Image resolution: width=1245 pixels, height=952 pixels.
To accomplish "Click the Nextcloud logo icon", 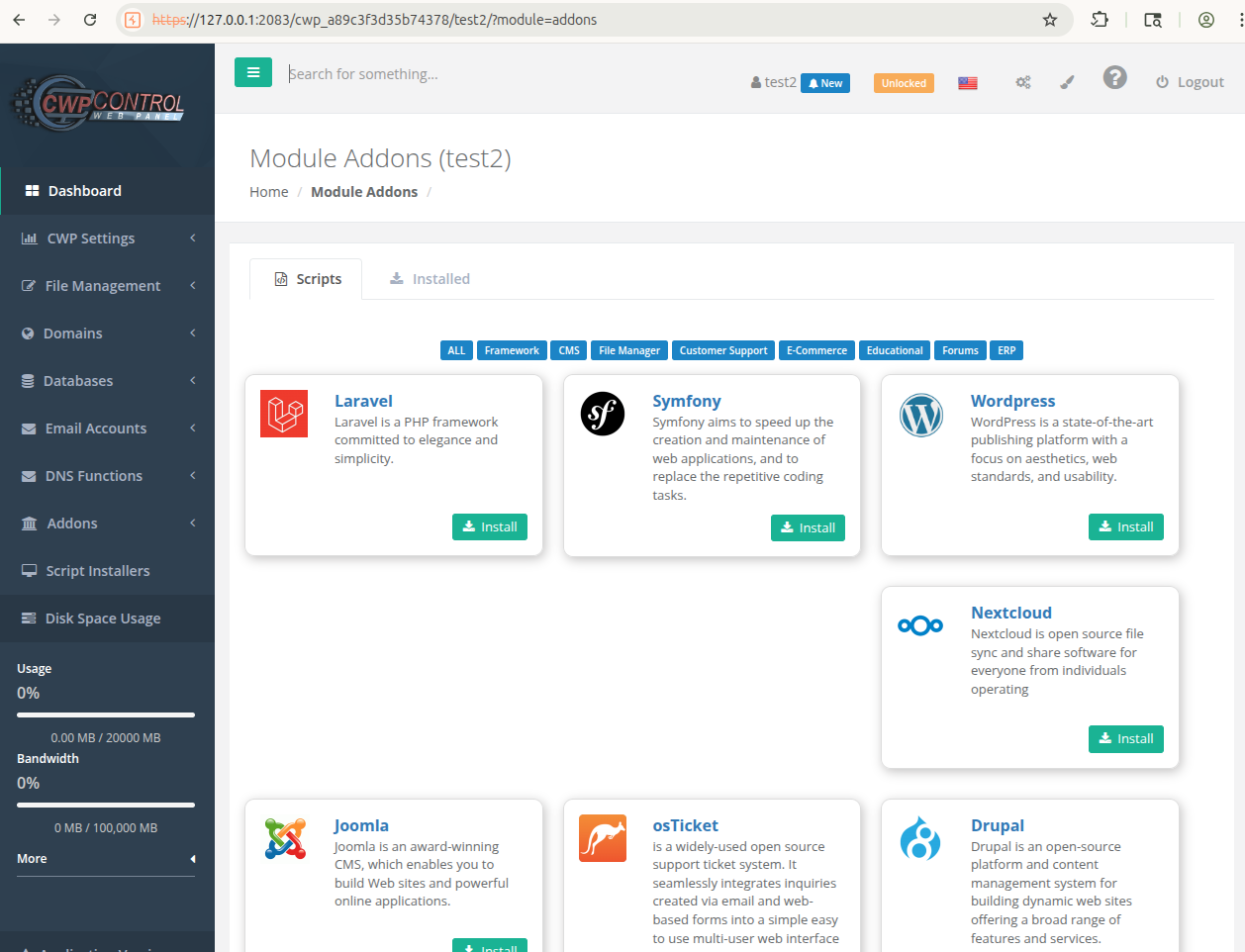I will [920, 625].
